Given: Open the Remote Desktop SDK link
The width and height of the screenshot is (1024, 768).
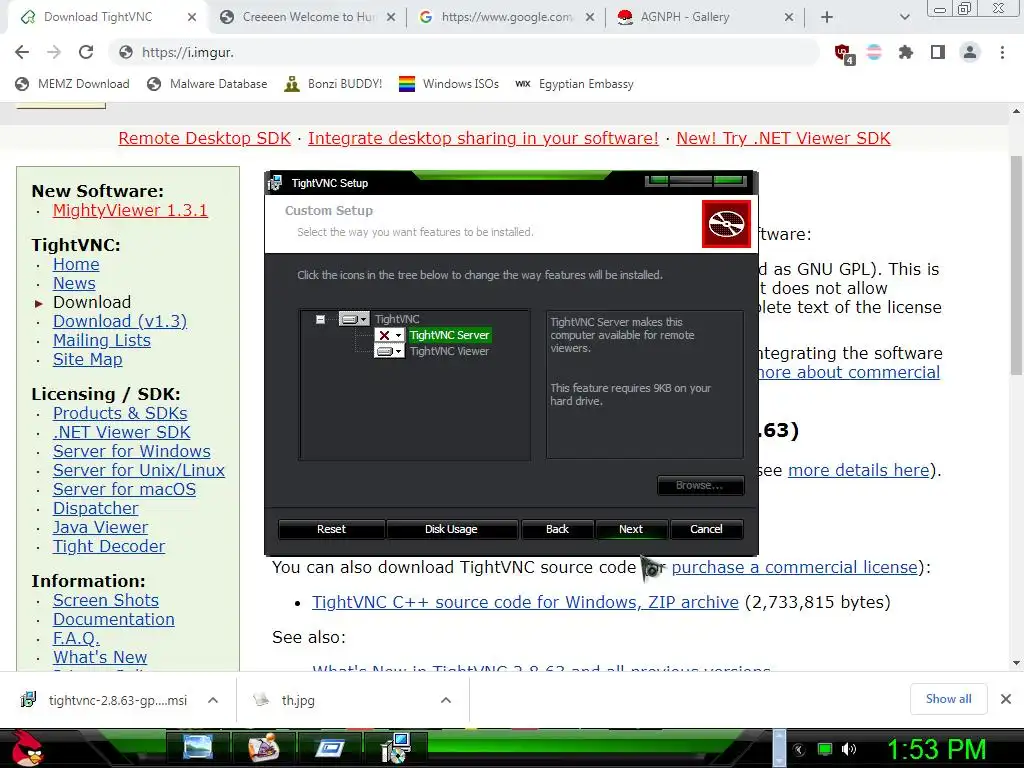Looking at the screenshot, I should pos(204,138).
